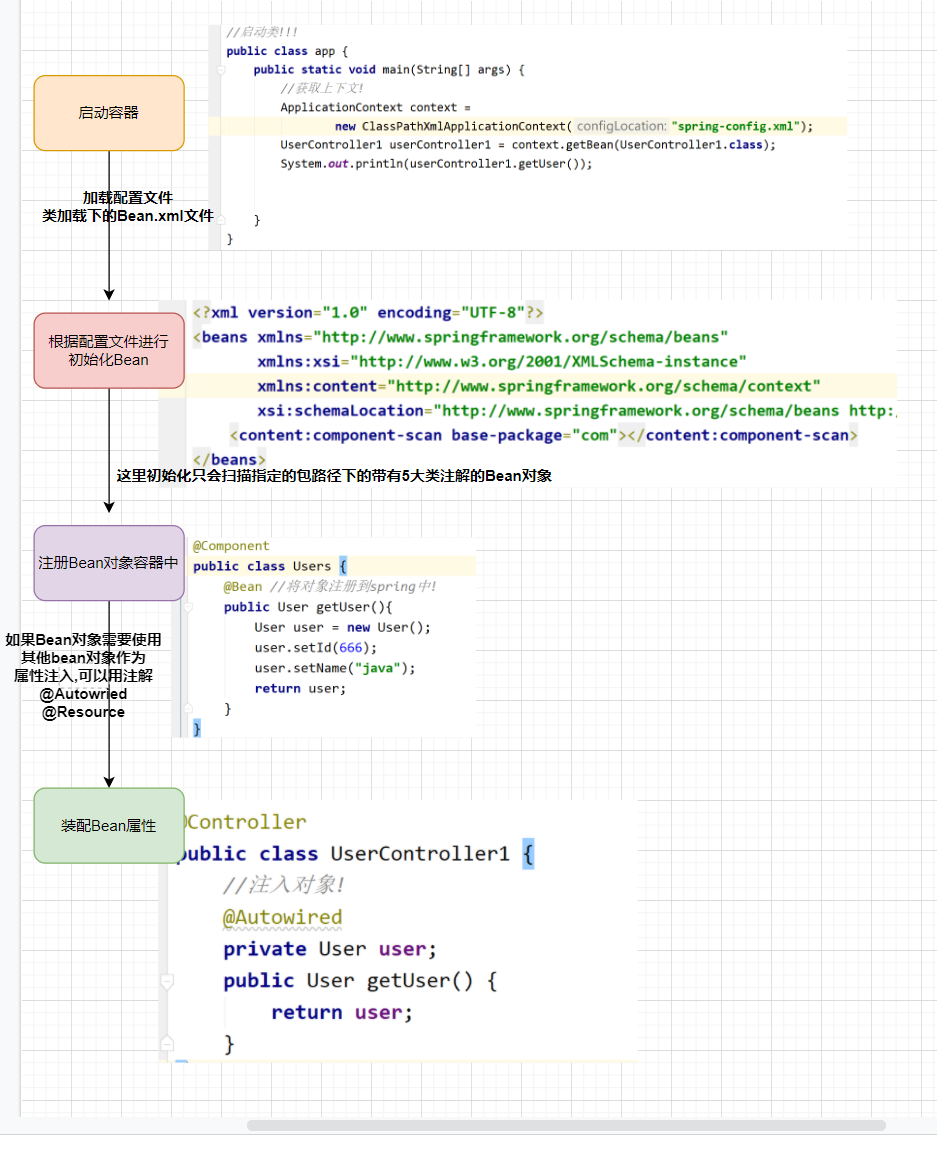Viewport: 937px width, 1150px height.
Task: Select the purple 注册Bean对象容器中 box
Action: coord(109,563)
